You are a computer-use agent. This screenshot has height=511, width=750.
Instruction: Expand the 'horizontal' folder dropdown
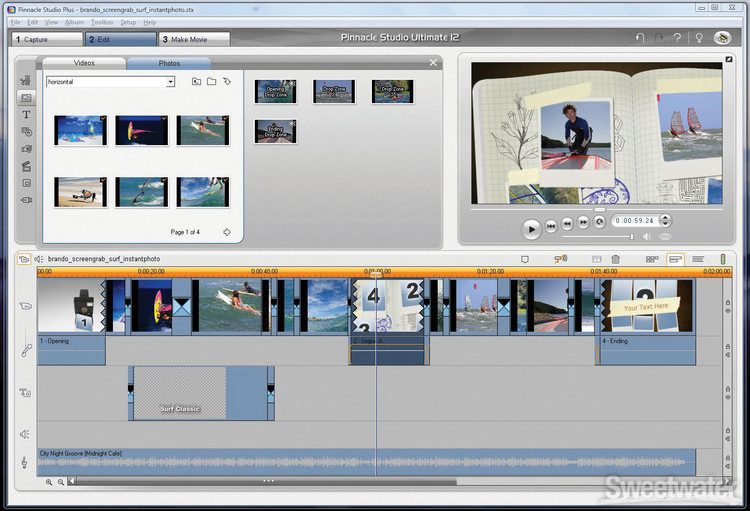pos(170,82)
